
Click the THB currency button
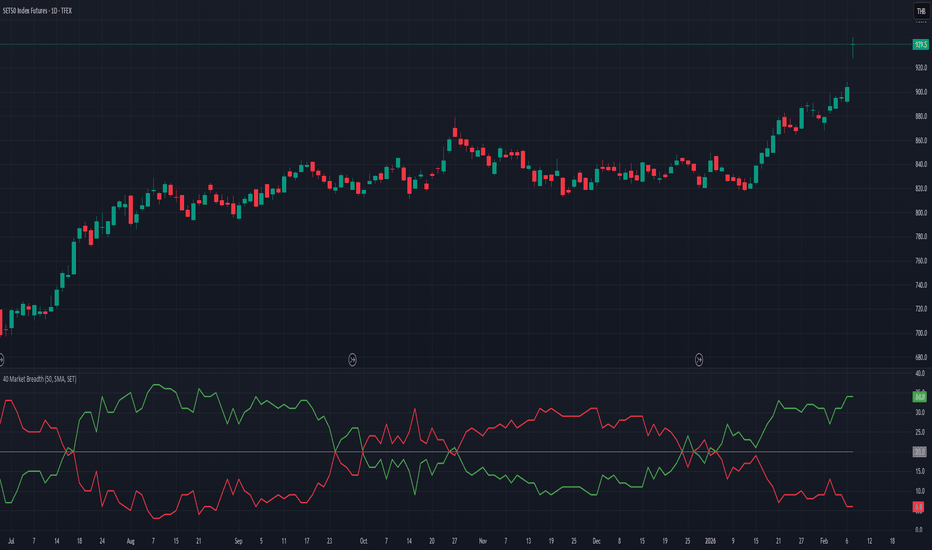pyautogui.click(x=921, y=11)
